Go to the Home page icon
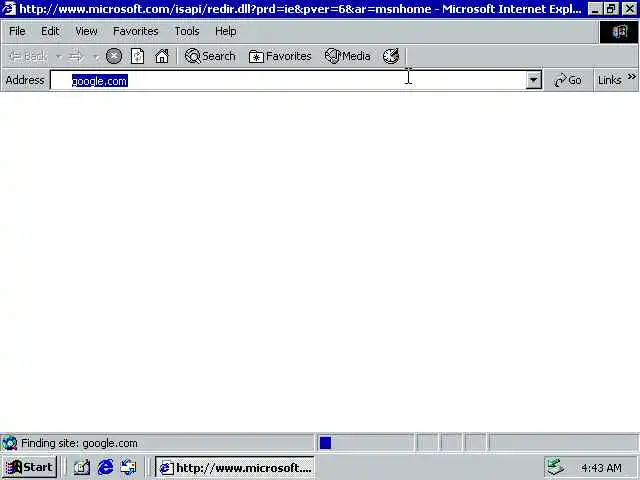 162,56
